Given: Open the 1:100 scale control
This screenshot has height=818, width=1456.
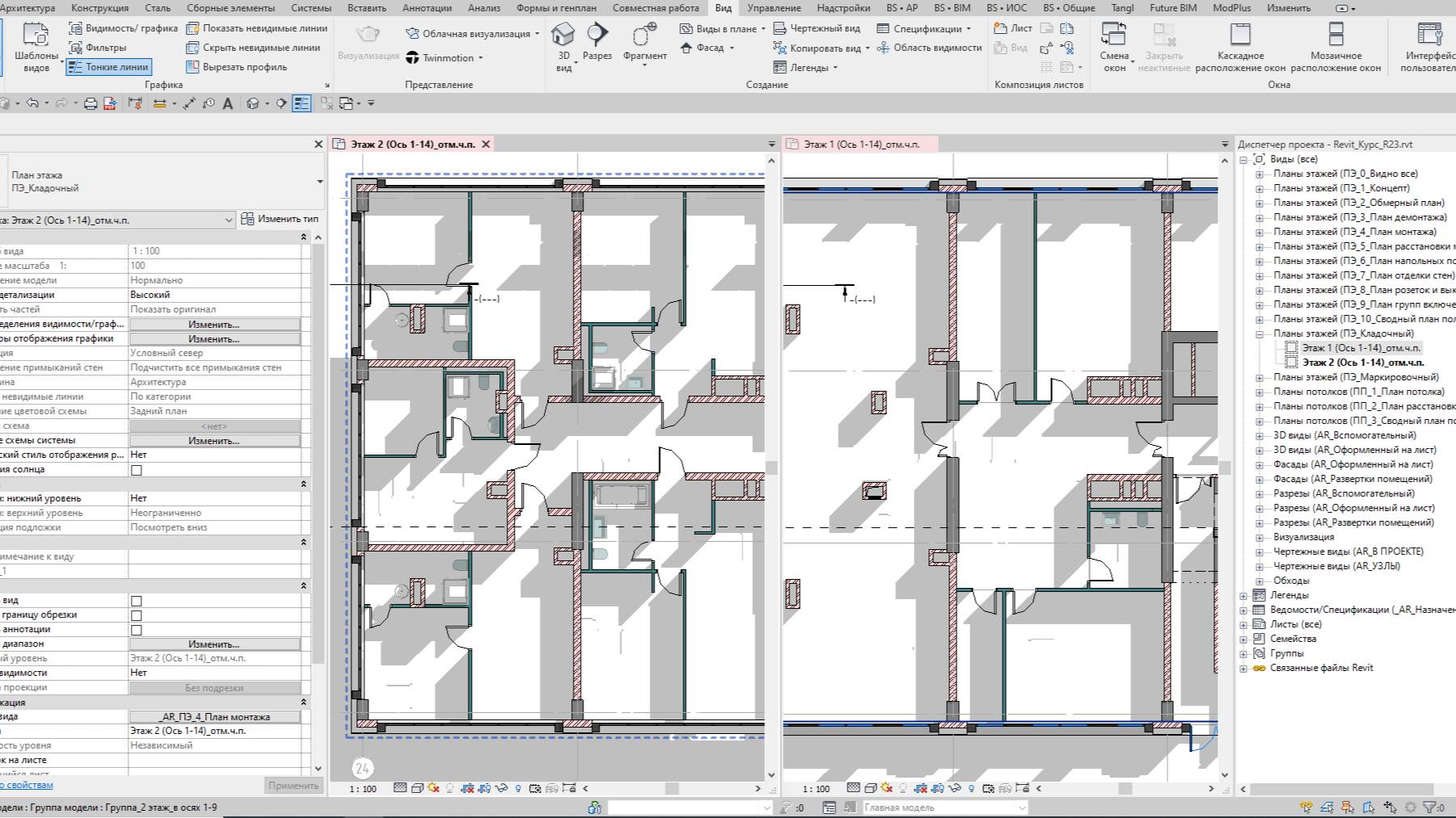Looking at the screenshot, I should (x=364, y=790).
